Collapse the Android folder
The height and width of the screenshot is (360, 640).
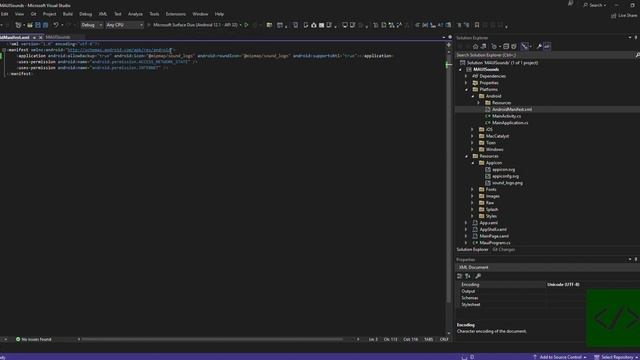[473, 96]
